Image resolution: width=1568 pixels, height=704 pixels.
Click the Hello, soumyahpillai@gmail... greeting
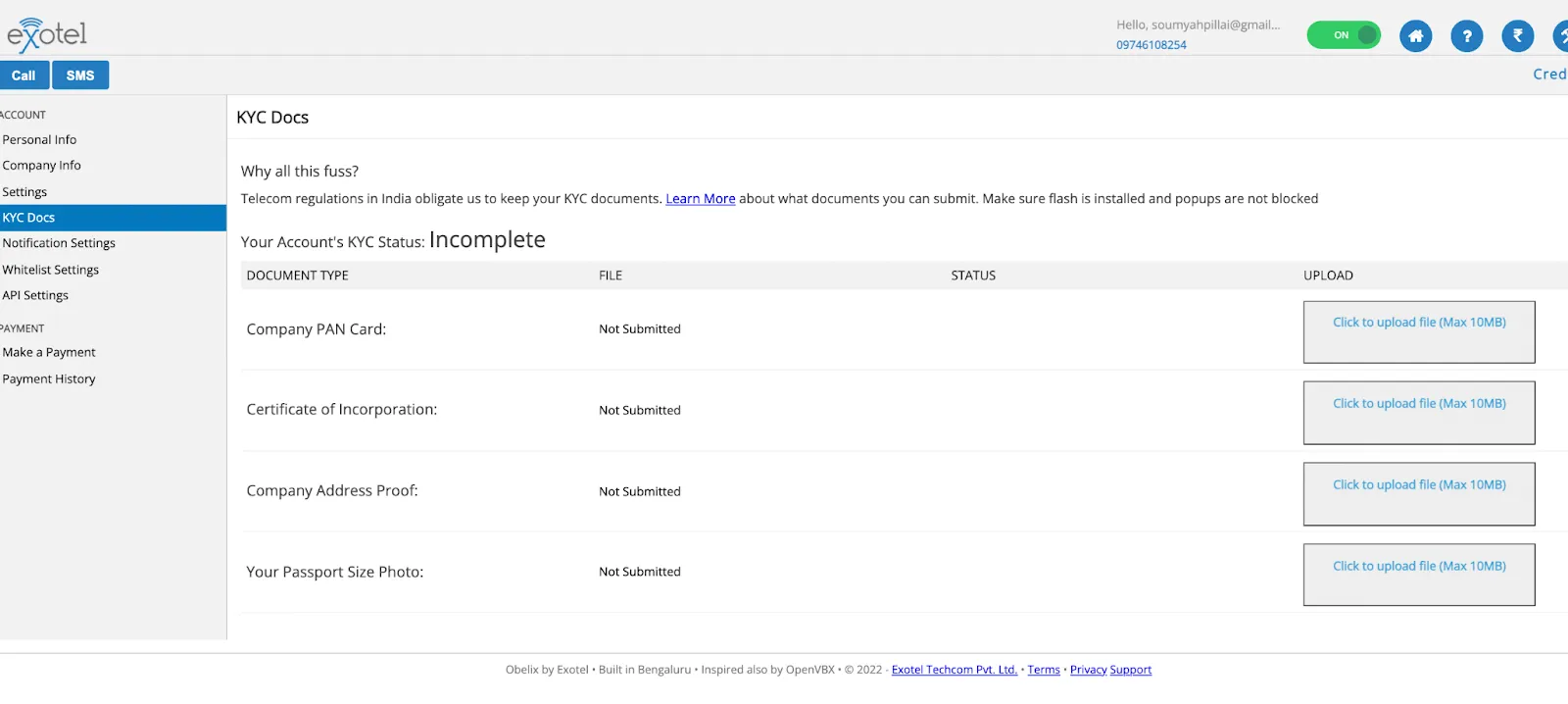point(1199,25)
